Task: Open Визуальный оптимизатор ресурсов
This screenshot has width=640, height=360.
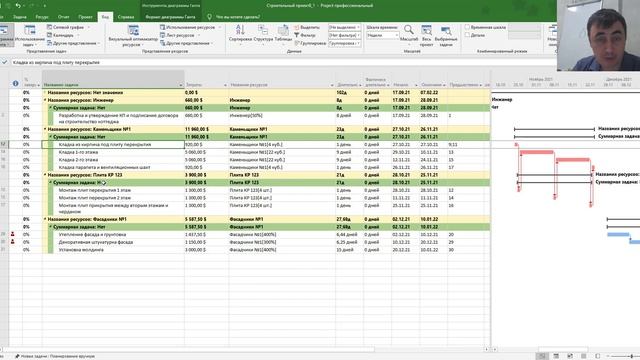Action: point(133,36)
